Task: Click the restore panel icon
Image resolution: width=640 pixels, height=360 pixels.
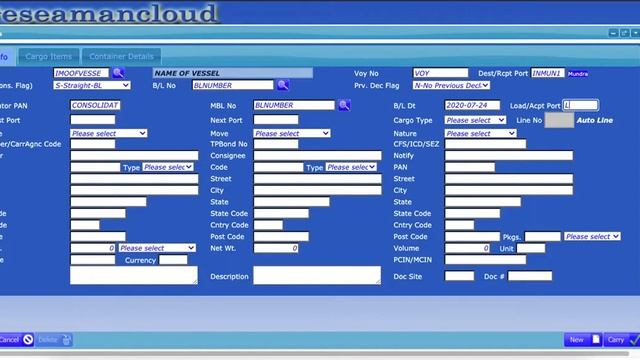Action: [x=624, y=33]
